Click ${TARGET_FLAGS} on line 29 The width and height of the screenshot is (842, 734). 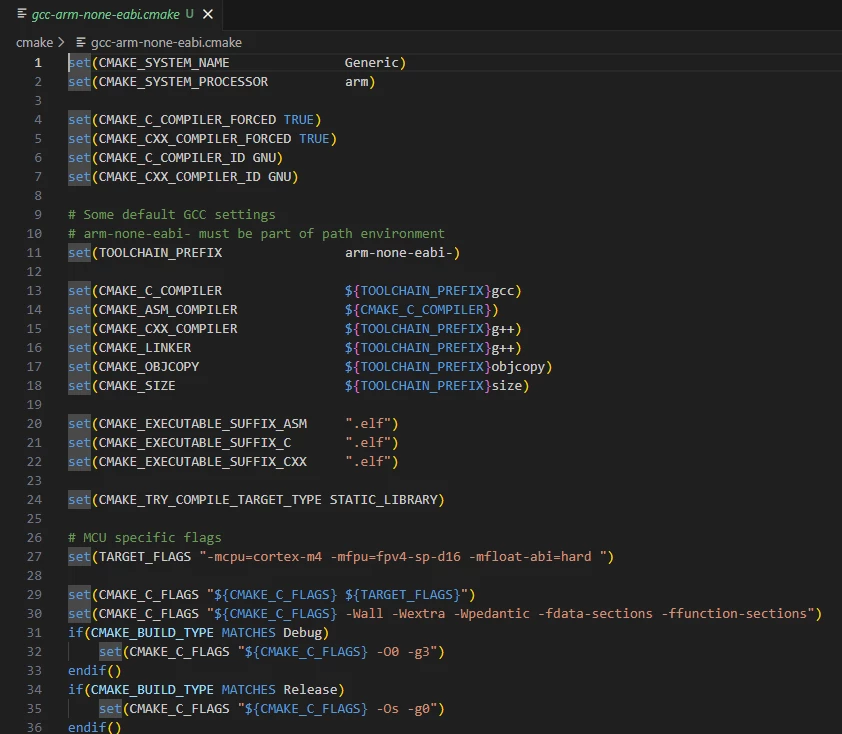tap(403, 595)
